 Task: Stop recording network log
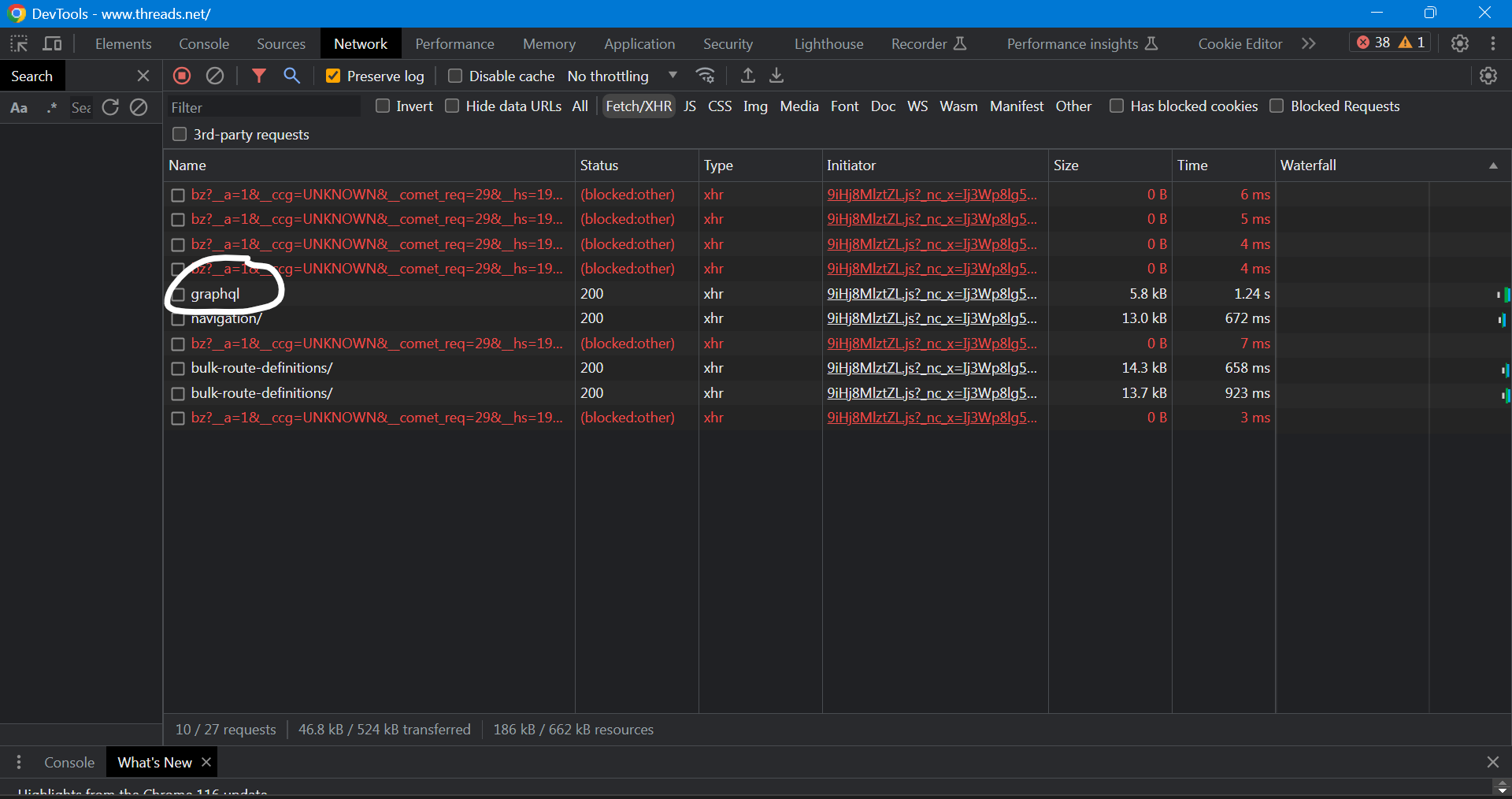point(182,76)
